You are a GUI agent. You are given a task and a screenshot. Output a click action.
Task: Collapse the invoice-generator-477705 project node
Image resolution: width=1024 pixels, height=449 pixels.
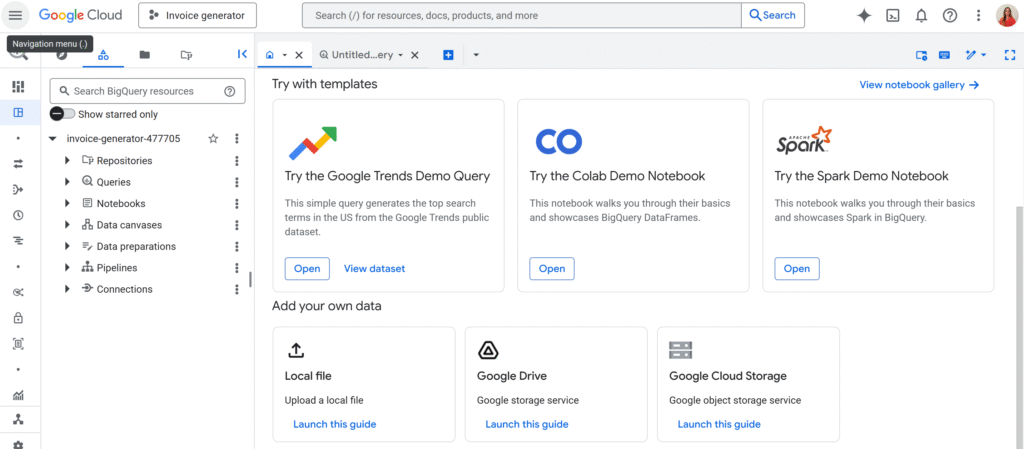click(53, 139)
